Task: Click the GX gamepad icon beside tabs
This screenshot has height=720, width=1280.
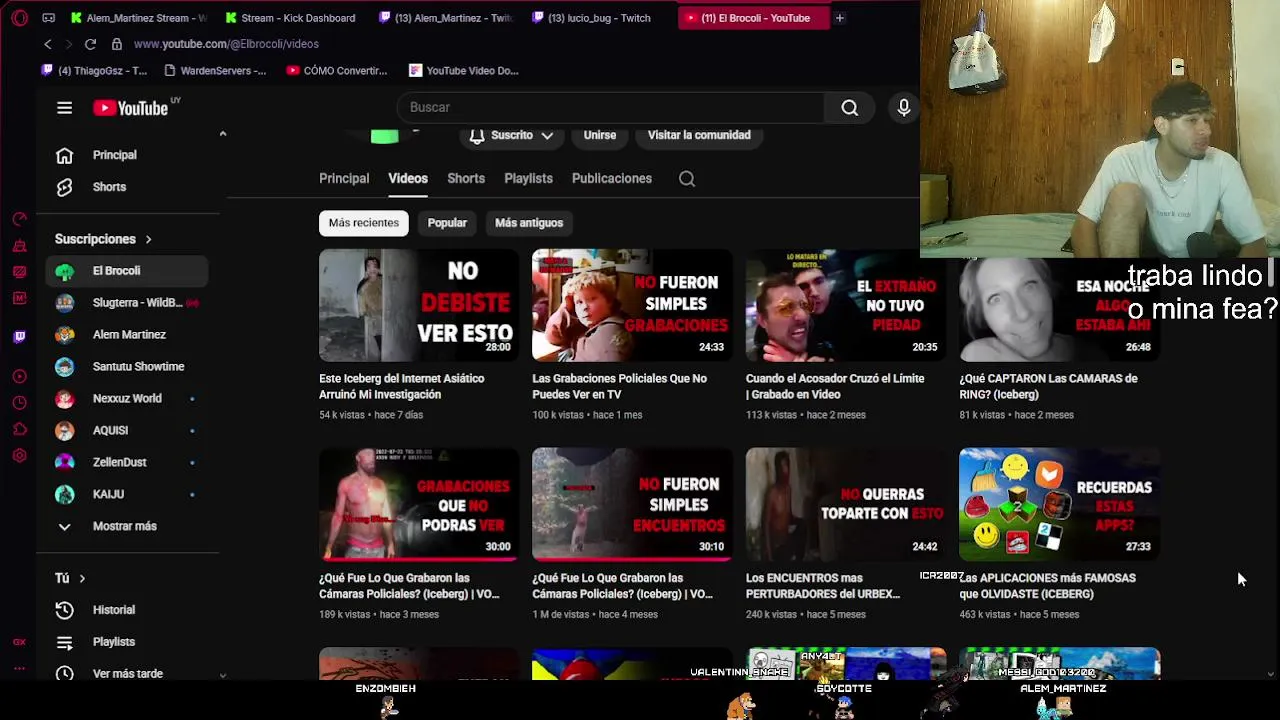Action: 48,18
